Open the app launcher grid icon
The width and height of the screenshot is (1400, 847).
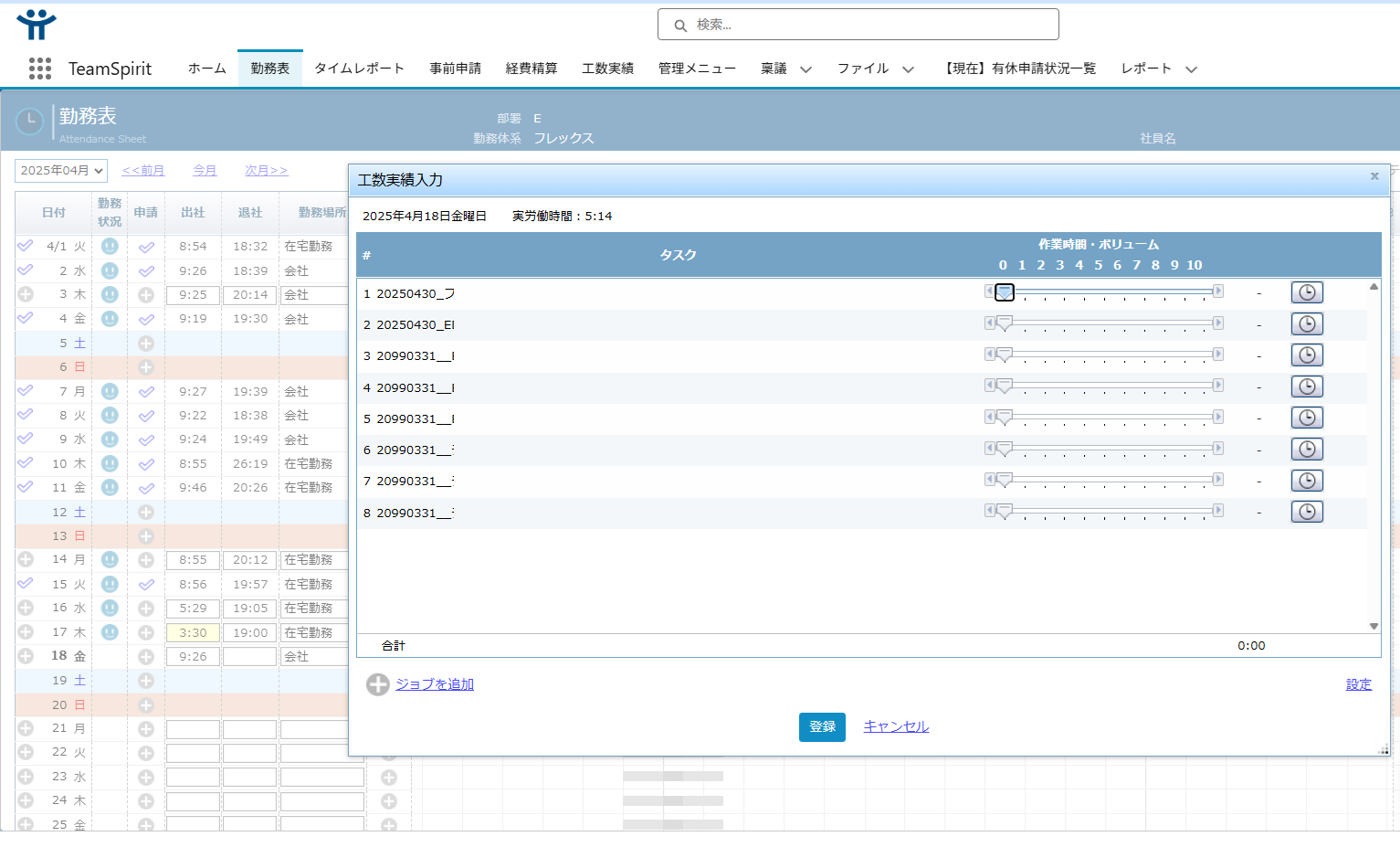[x=39, y=69]
